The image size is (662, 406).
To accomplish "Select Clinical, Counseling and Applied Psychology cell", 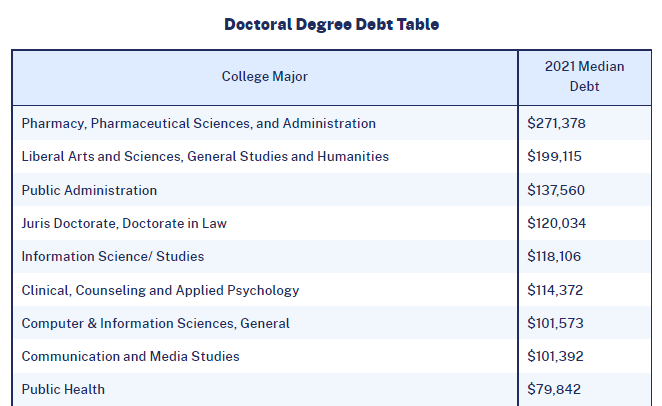I will pos(160,290).
